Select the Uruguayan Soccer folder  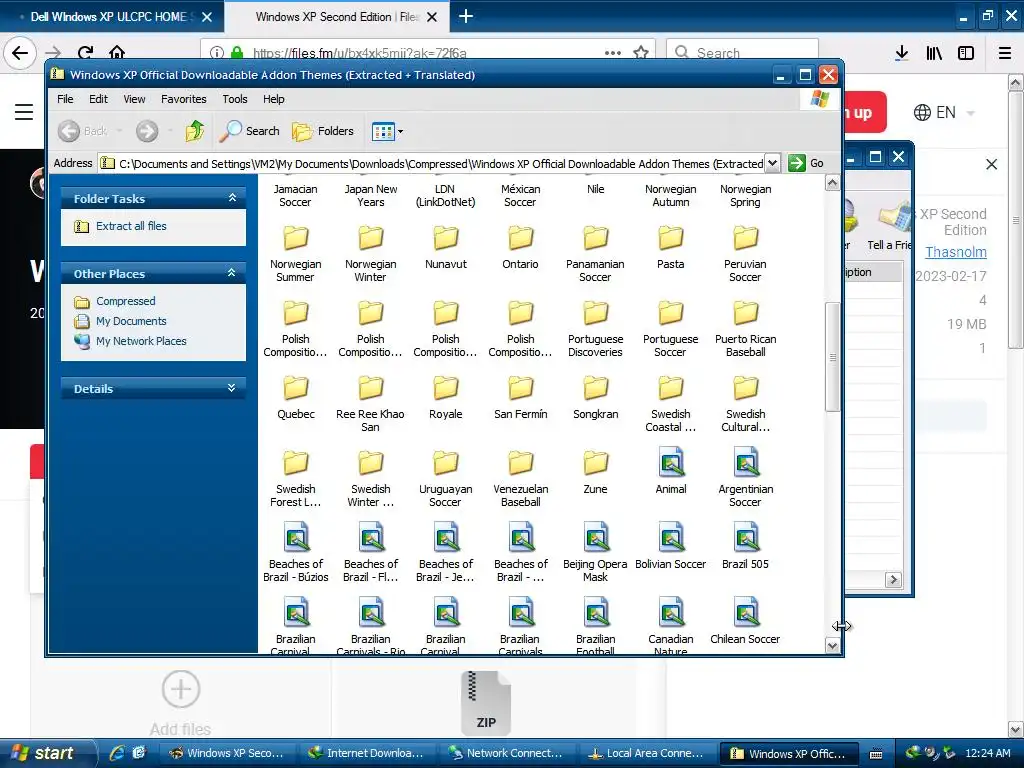pos(445,479)
